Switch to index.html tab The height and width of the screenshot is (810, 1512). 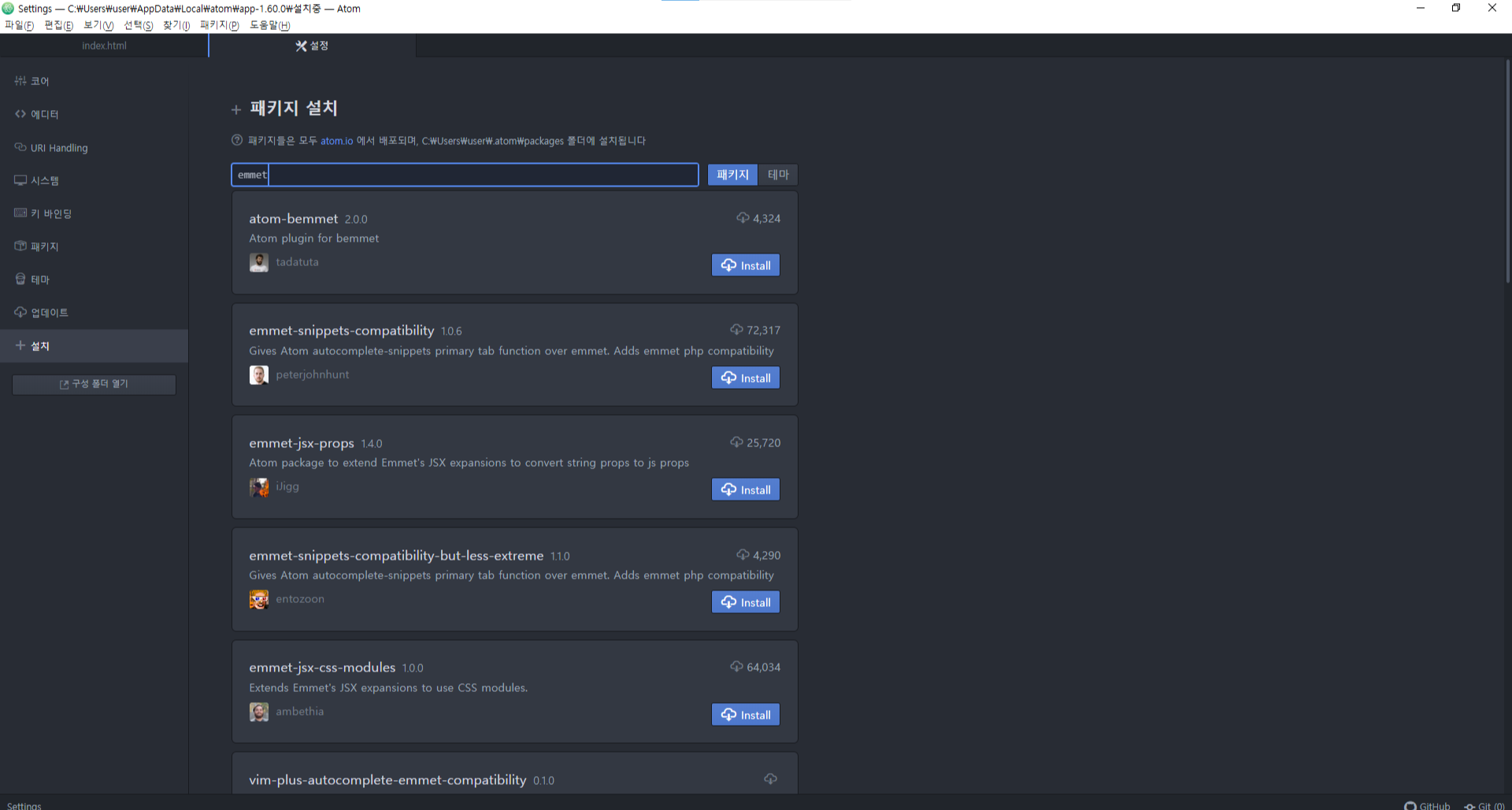pos(104,46)
